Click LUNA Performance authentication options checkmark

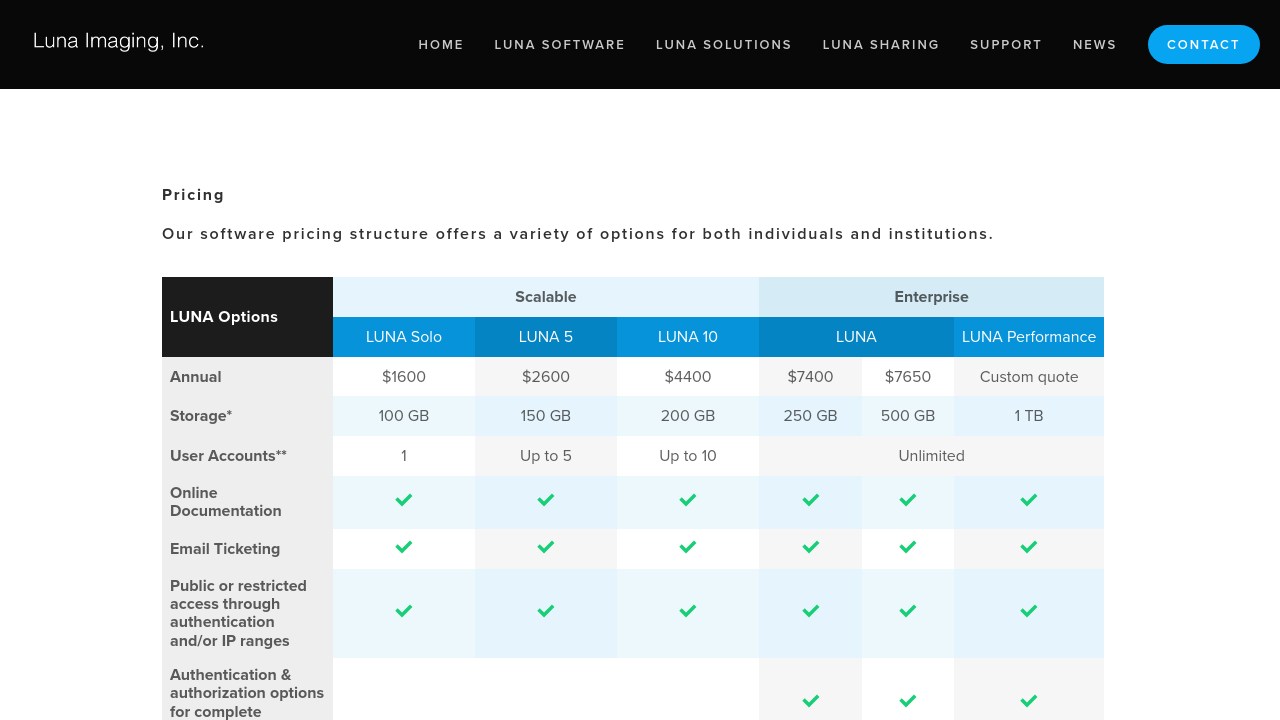(x=1029, y=701)
